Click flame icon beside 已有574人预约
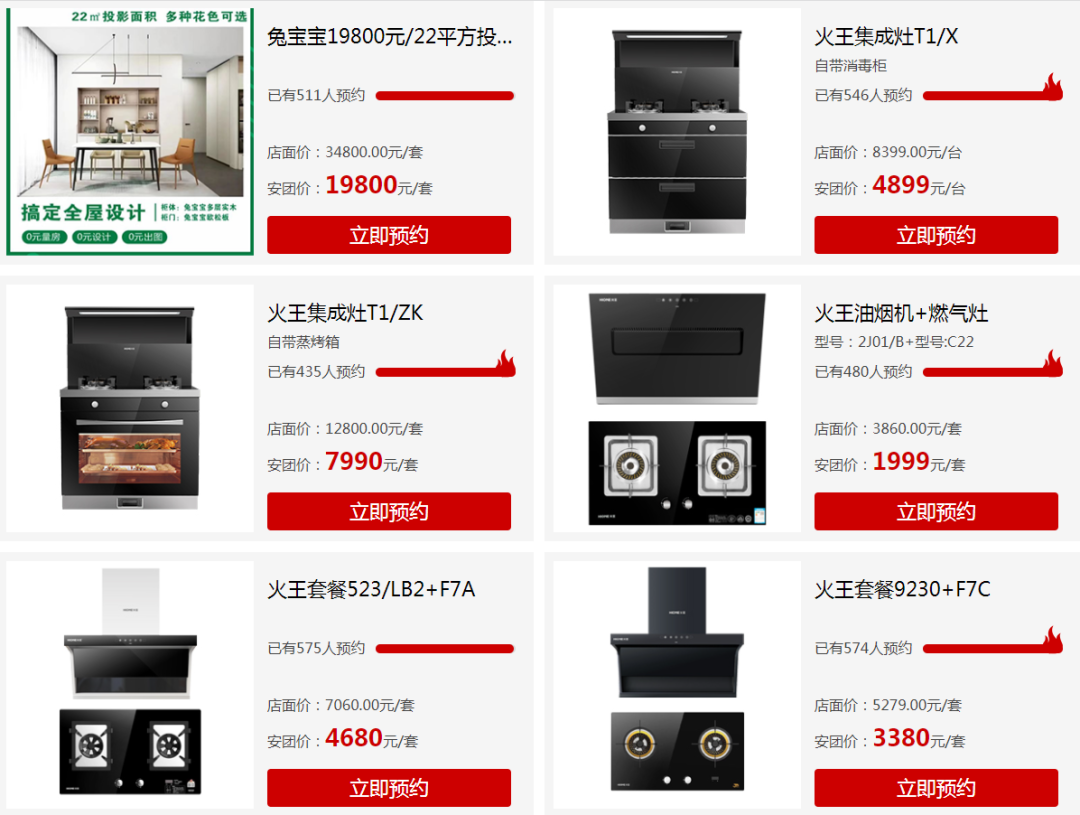Viewport: 1080px width, 815px height. [x=1052, y=639]
